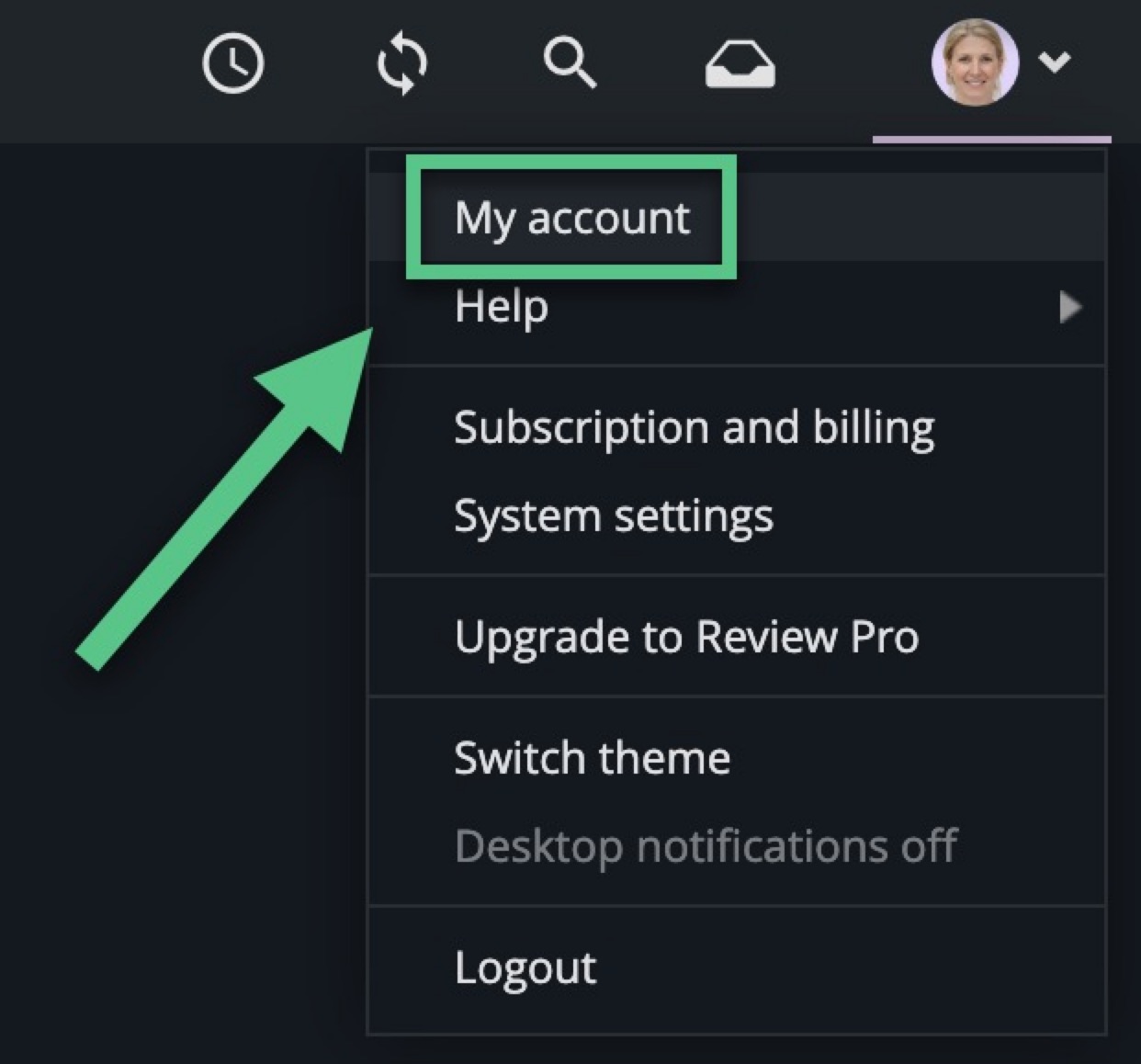Select My account from the menu
This screenshot has width=1141, height=1064.
(571, 218)
